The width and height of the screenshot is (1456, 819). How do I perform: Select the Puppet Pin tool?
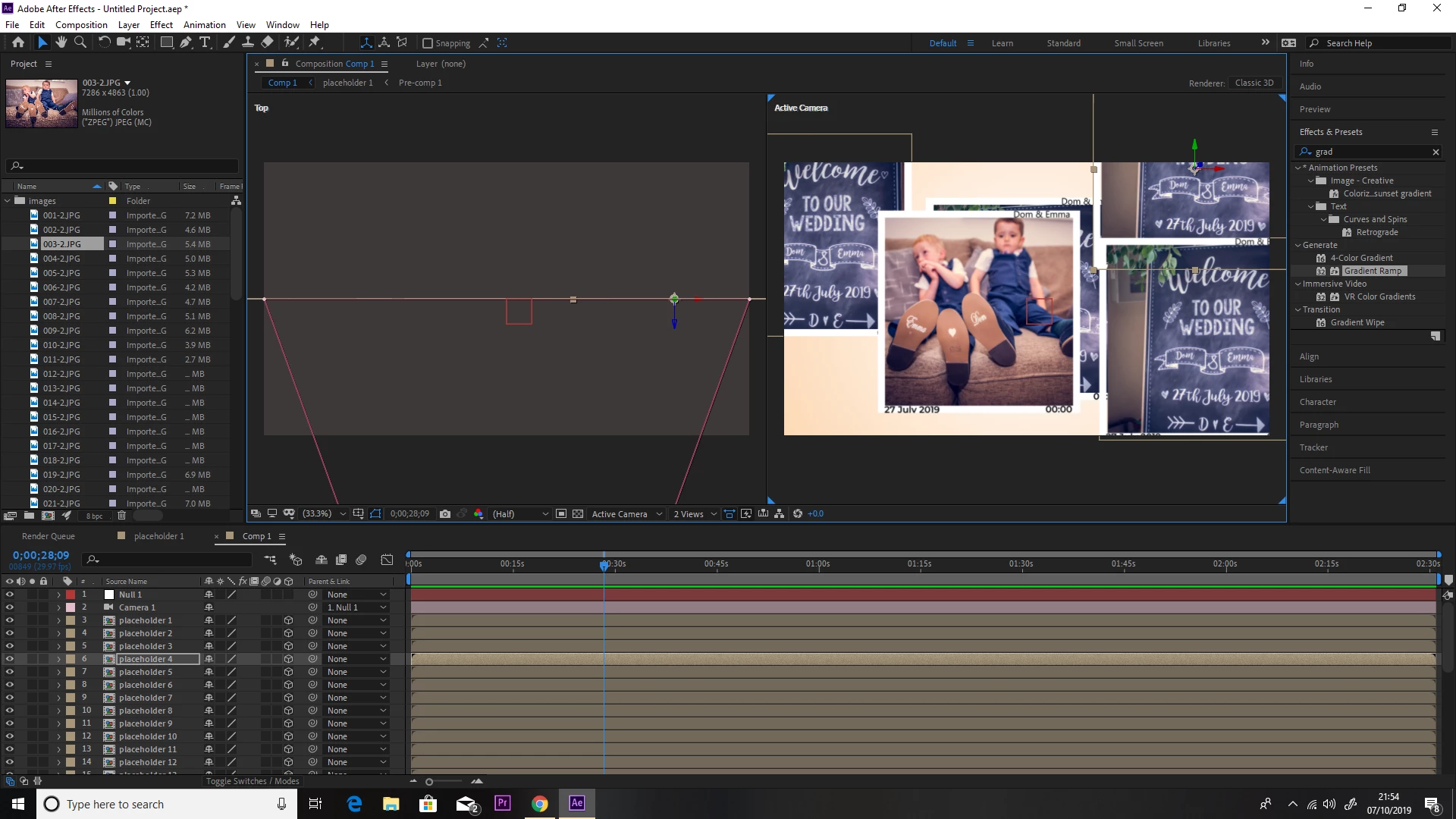[315, 42]
